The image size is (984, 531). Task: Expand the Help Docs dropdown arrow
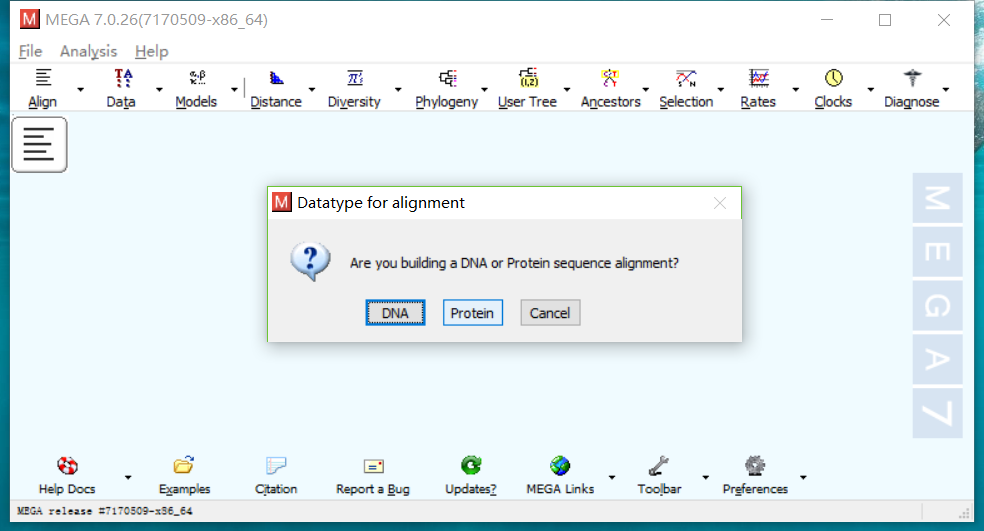(128, 478)
